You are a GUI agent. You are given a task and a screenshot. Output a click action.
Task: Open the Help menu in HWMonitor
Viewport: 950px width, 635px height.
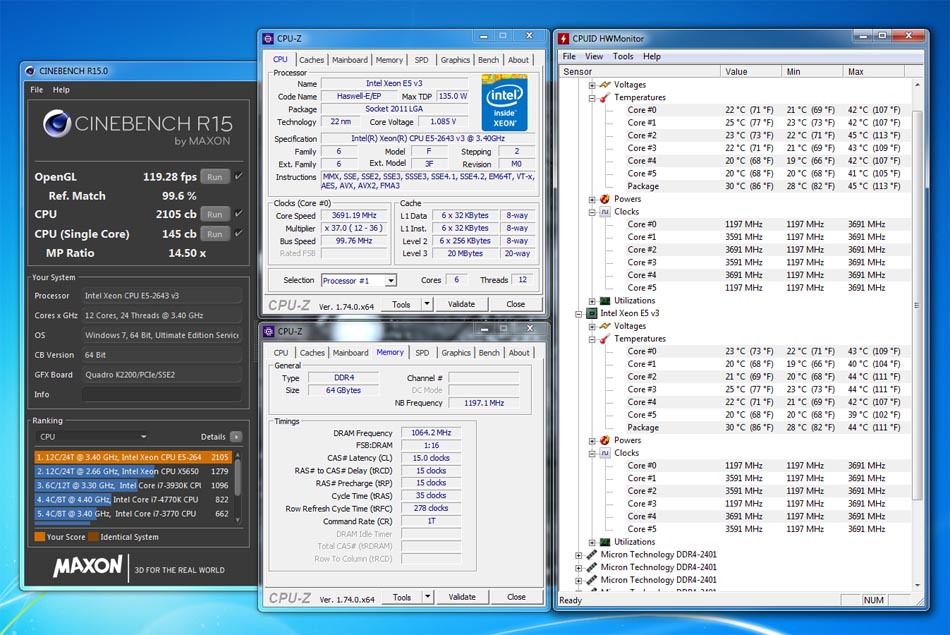click(652, 56)
